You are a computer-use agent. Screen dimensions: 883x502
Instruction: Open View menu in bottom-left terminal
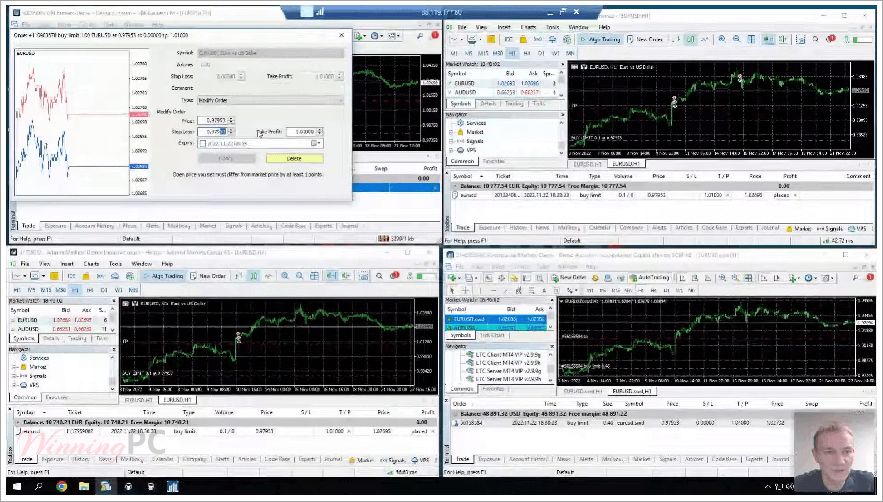pos(44,264)
